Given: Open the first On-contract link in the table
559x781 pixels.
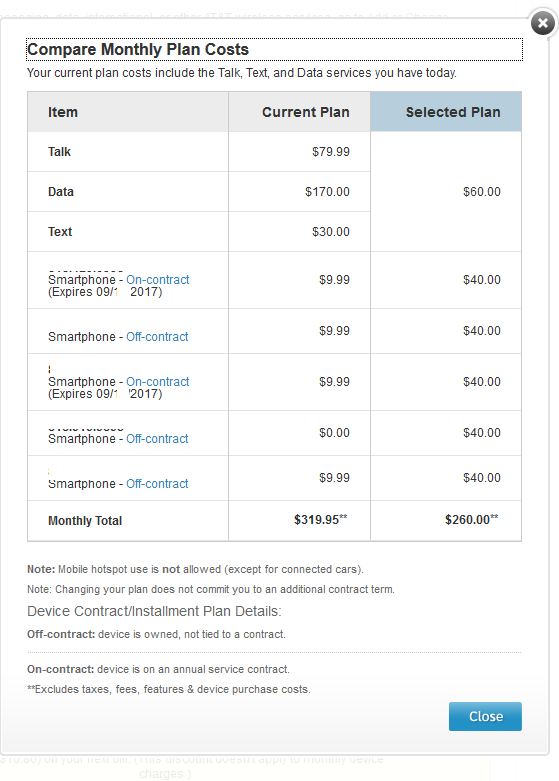Looking at the screenshot, I should [157, 279].
